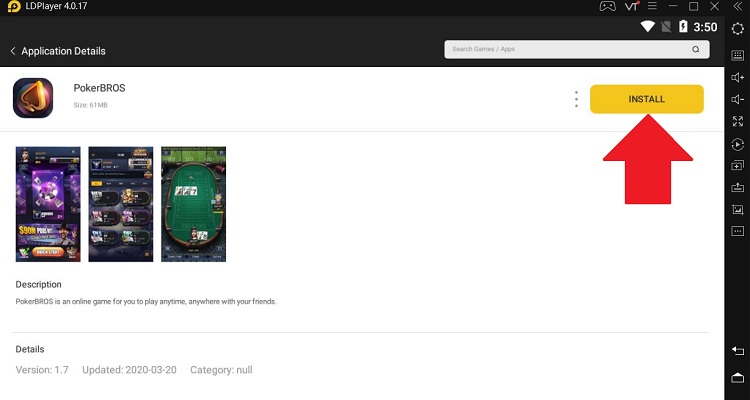Click the Android home button in sidebar
Viewport: 750px width, 400px height.
click(738, 378)
